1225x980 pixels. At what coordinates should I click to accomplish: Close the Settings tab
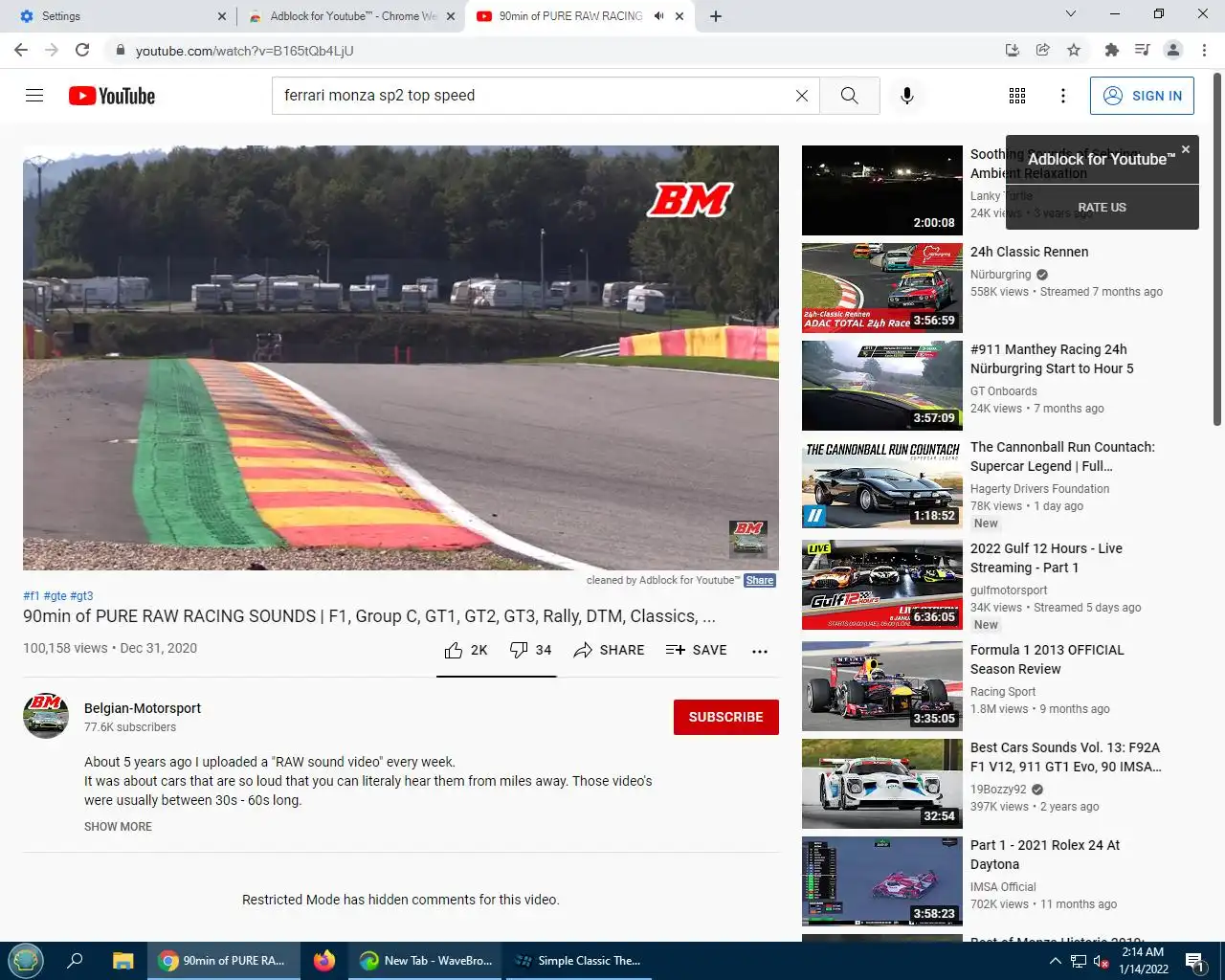tap(222, 16)
